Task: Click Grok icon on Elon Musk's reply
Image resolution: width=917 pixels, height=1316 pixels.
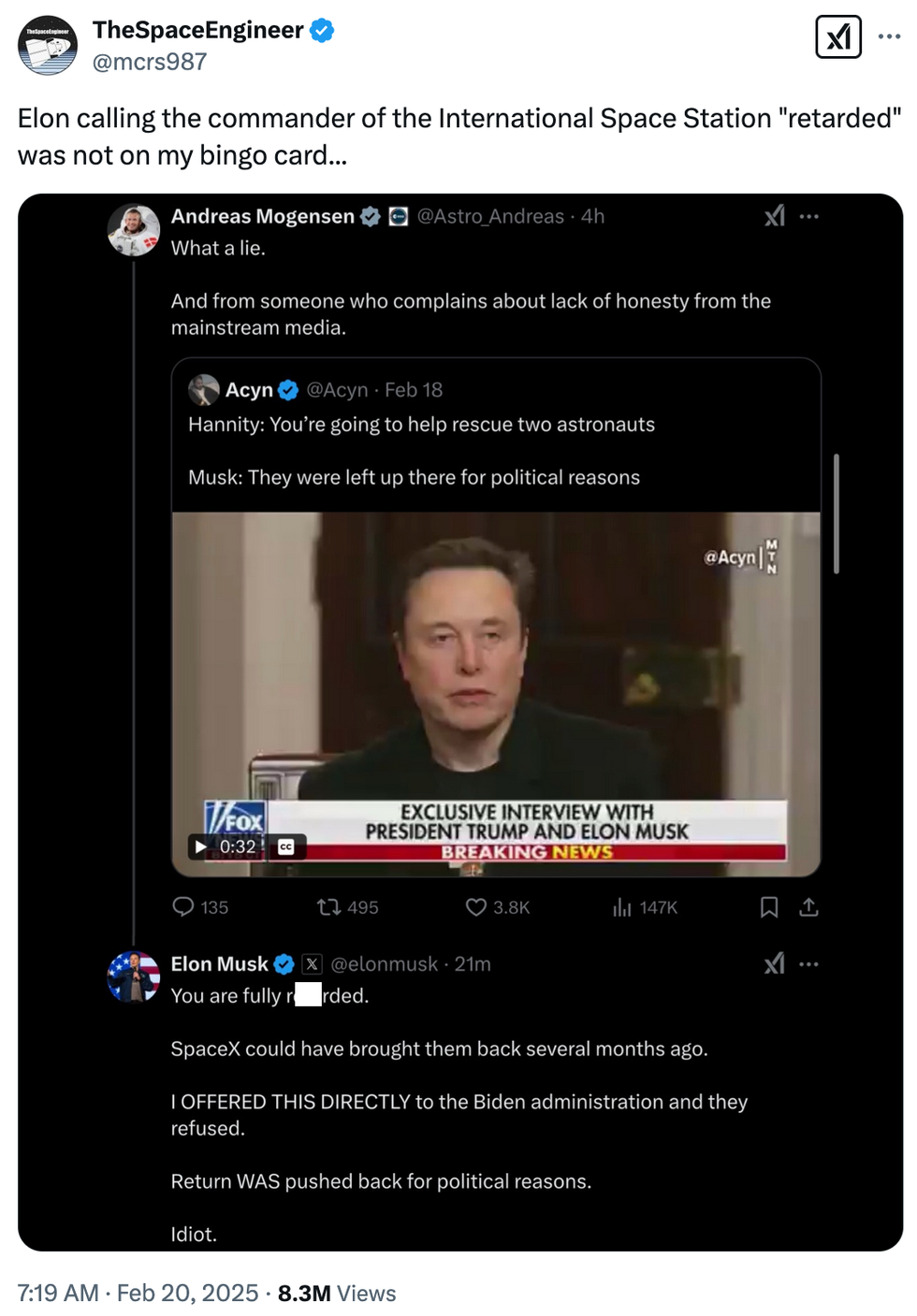Action: pos(774,963)
